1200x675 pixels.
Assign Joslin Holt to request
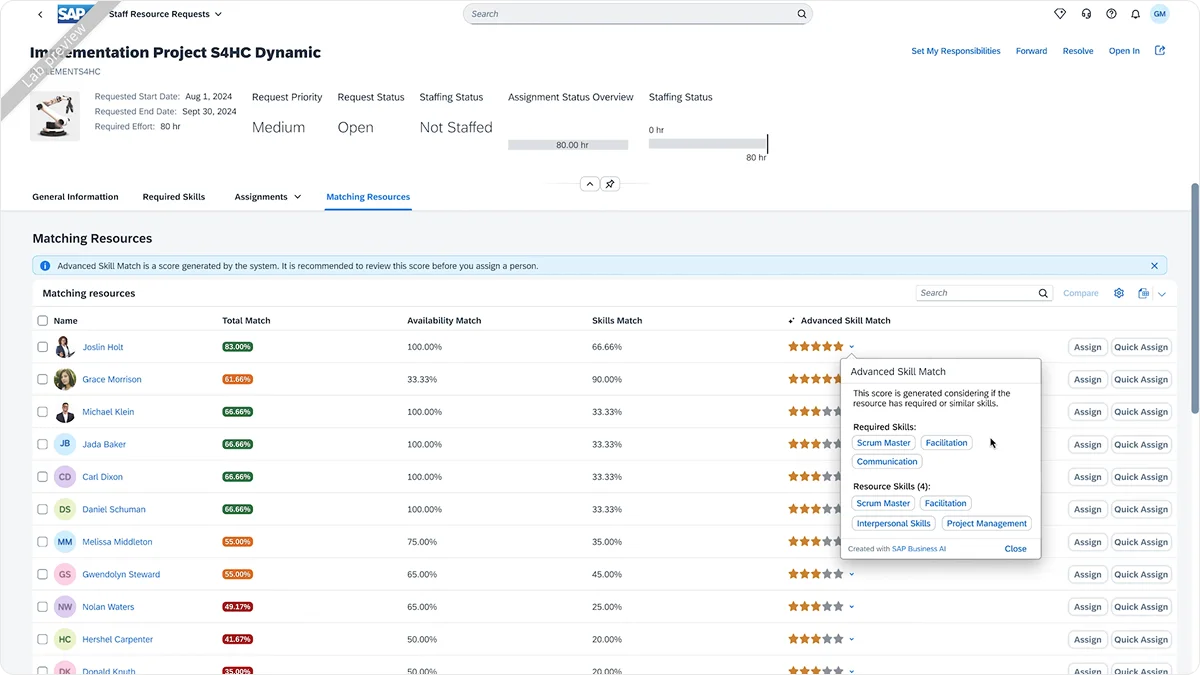1087,347
